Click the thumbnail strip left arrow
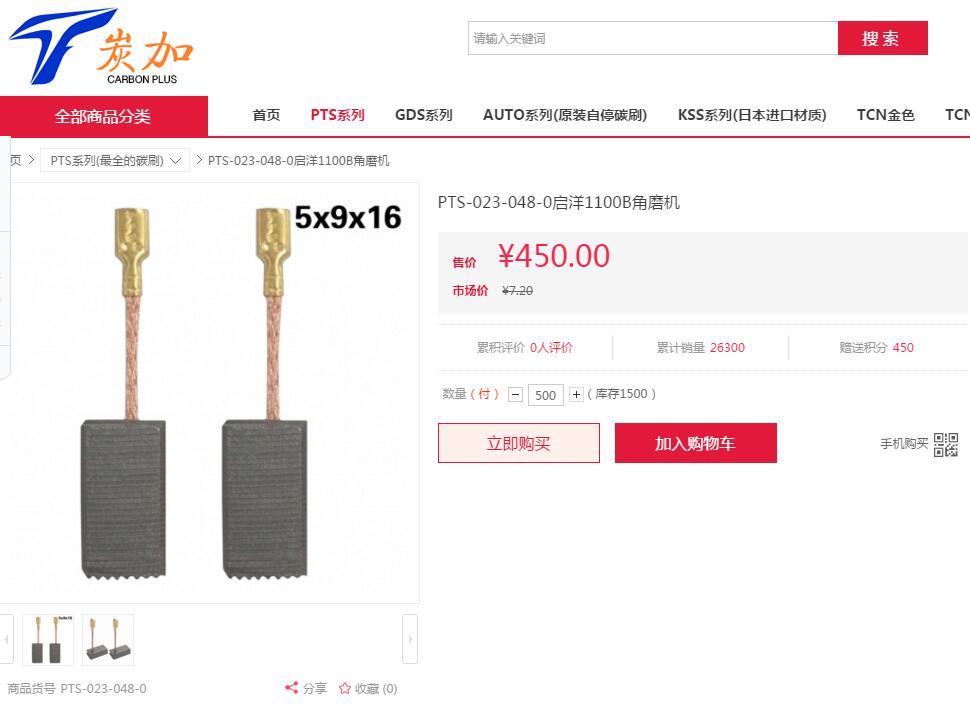 [7, 639]
